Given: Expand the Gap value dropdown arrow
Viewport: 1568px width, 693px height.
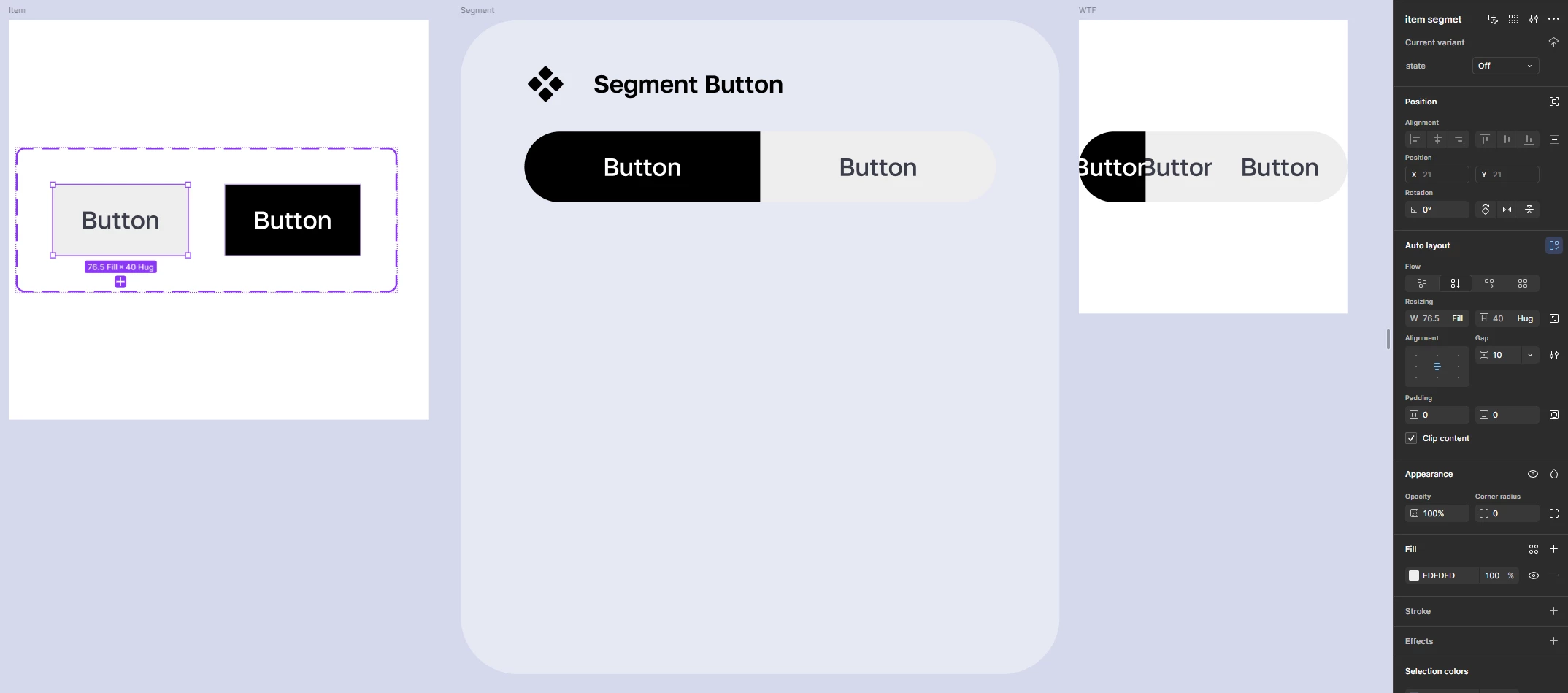Looking at the screenshot, I should (1530, 355).
